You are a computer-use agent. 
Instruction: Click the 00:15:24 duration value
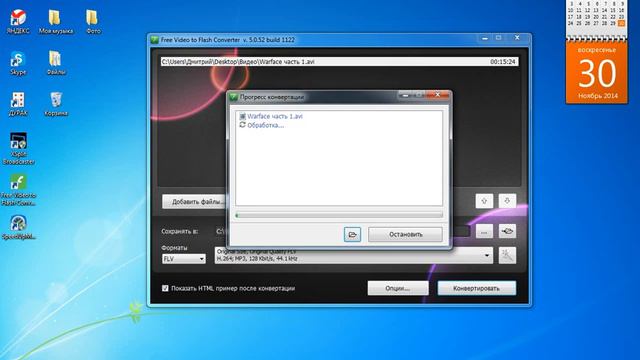click(x=503, y=62)
